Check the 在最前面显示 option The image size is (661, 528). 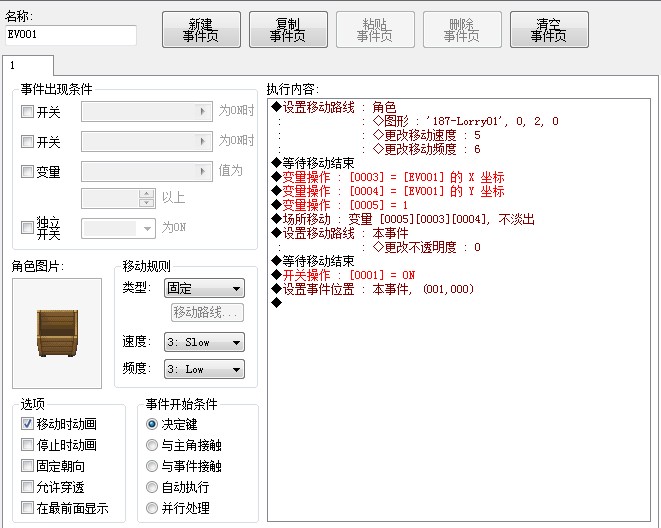click(x=27, y=508)
